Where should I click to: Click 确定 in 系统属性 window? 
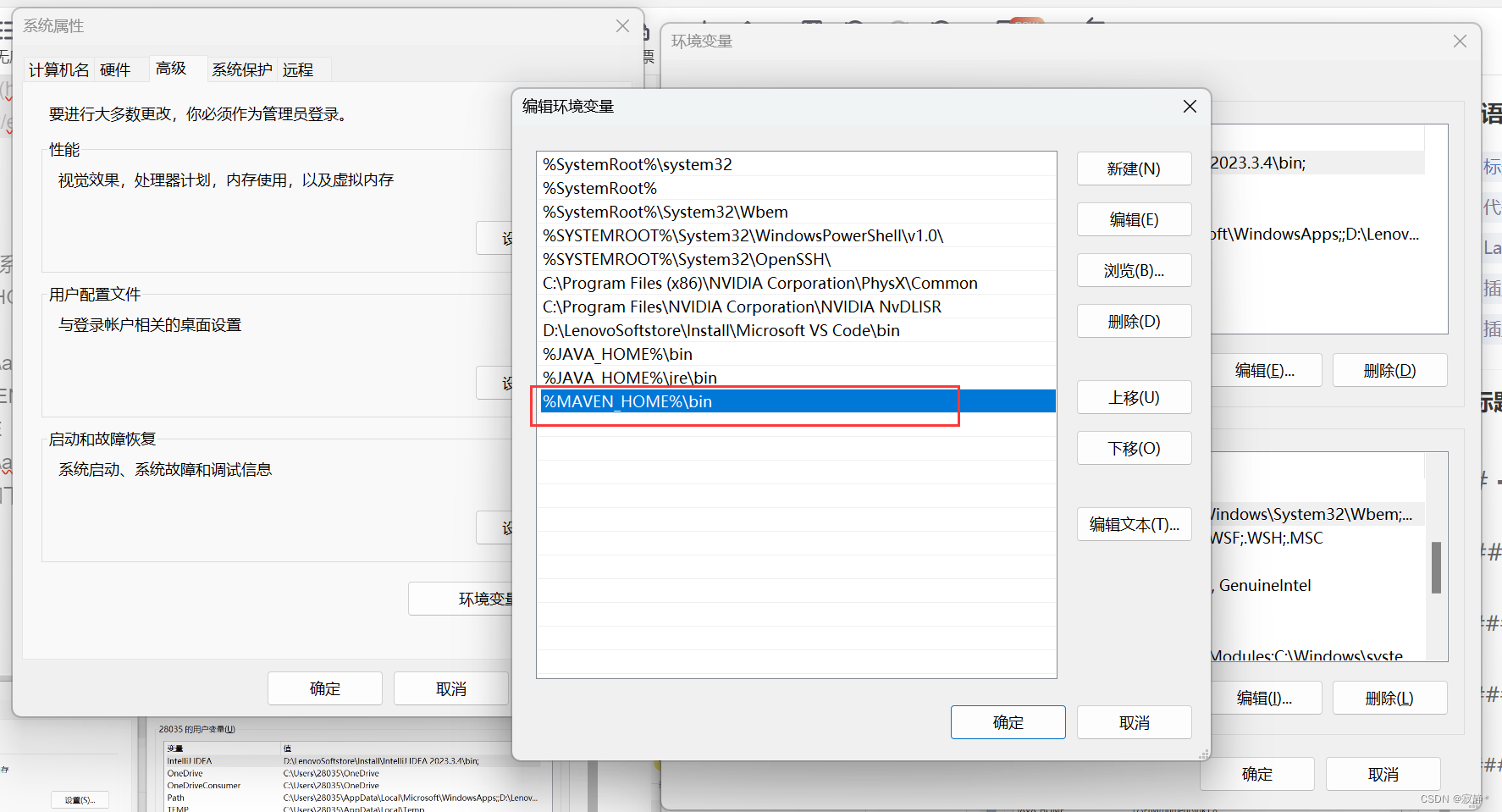[325, 688]
